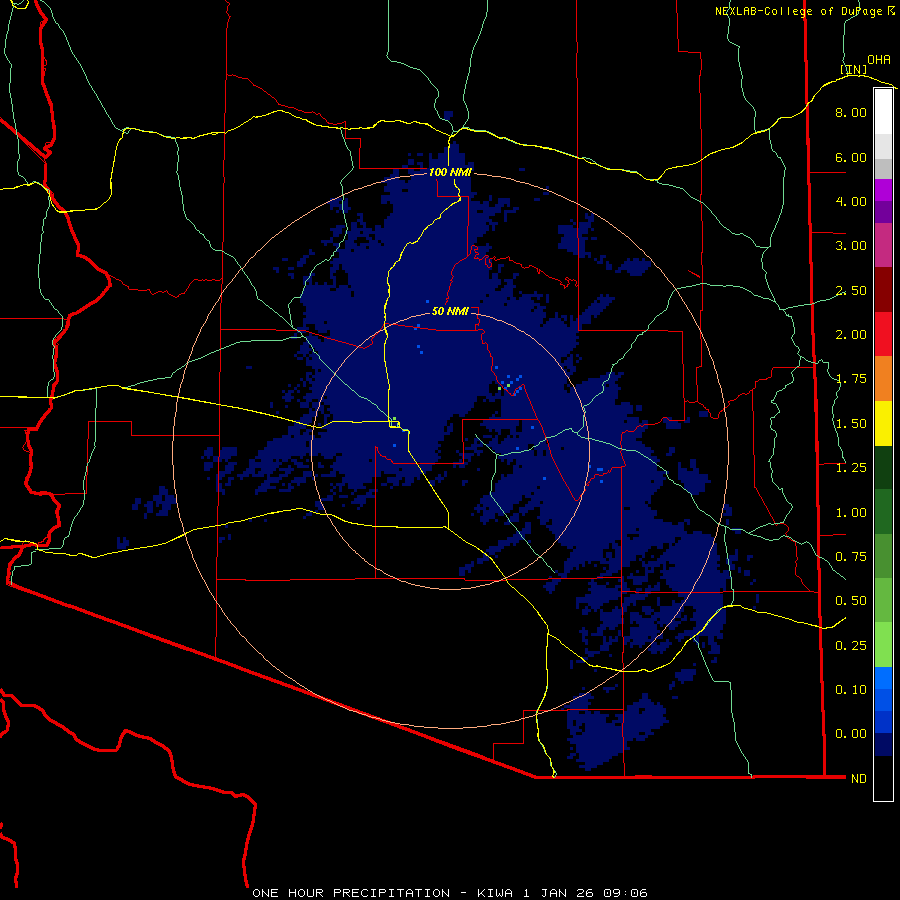900x900 pixels.
Task: Click the pink 3.00 inch legend swatch
Action: (883, 245)
